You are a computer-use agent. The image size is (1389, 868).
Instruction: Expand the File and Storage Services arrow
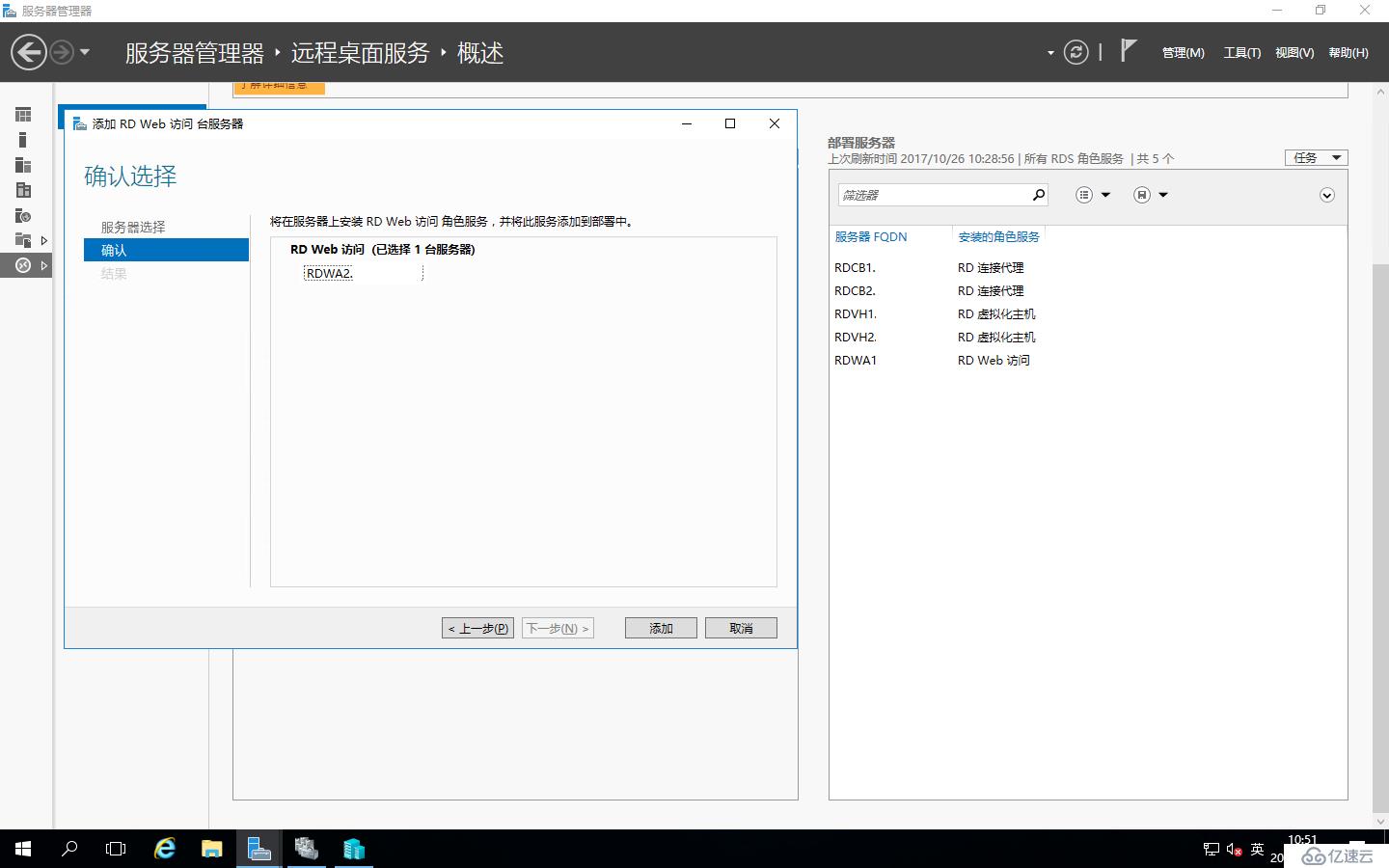(x=43, y=240)
